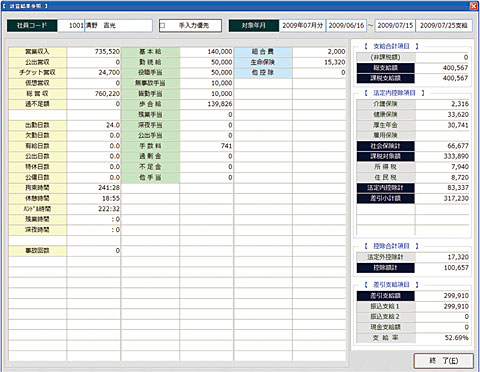Click the 終了(E) button
This screenshot has height=372, width=480.
(x=443, y=360)
